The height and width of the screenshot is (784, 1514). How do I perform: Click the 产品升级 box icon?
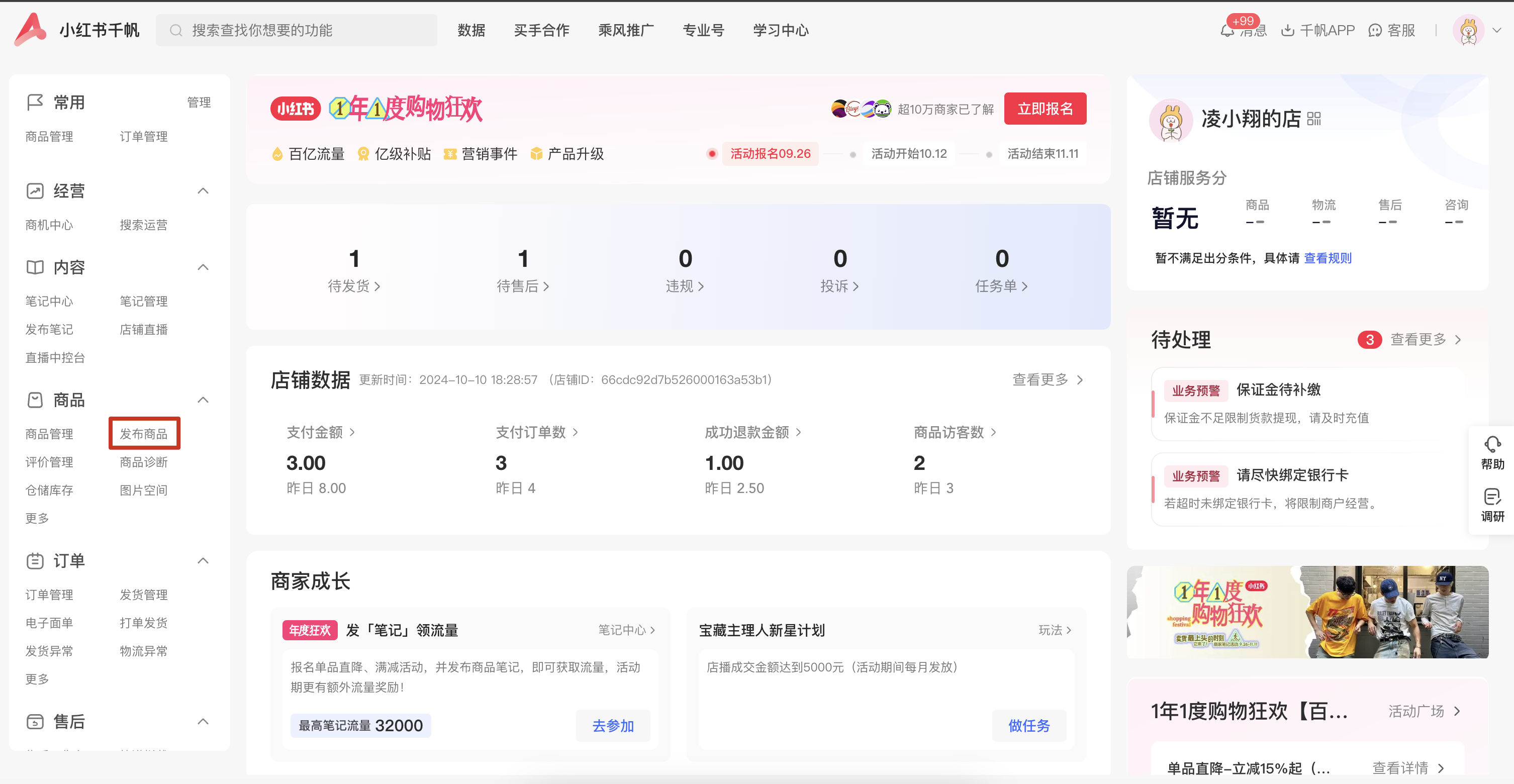536,154
